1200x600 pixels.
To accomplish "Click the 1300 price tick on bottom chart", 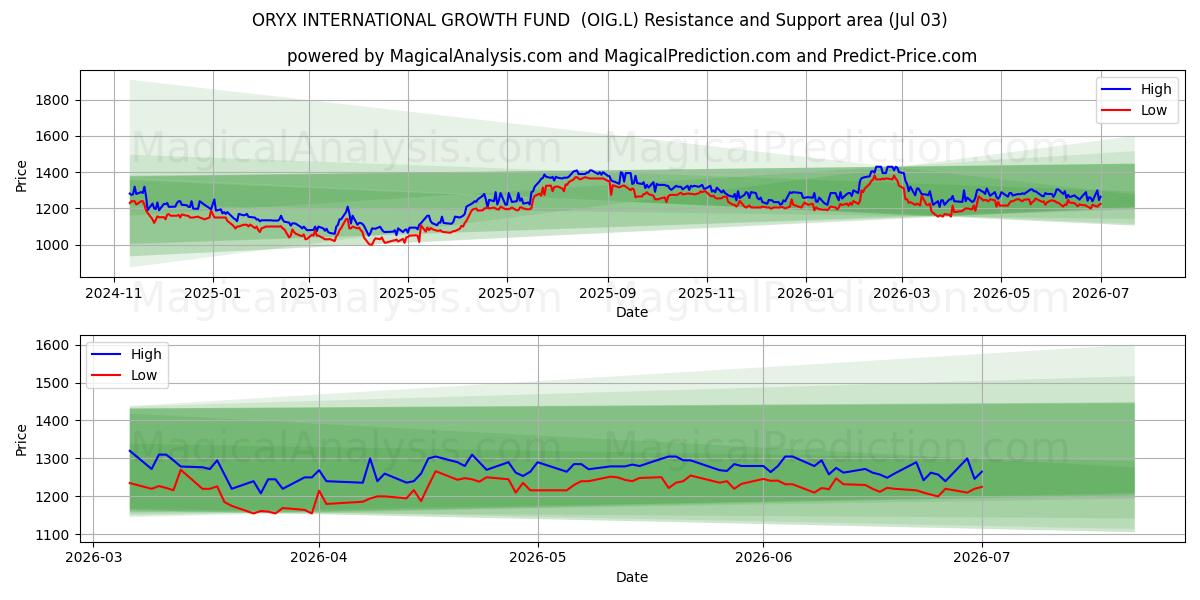I will point(51,459).
